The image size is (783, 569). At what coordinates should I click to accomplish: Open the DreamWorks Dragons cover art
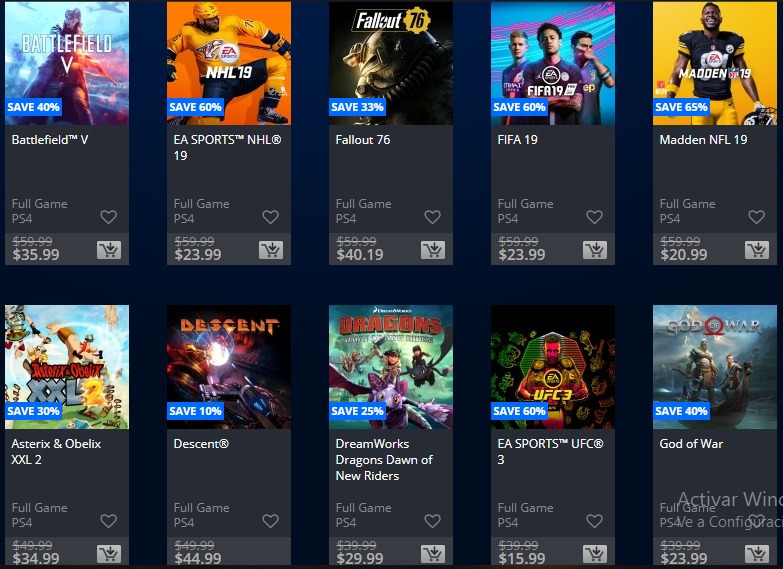391,367
